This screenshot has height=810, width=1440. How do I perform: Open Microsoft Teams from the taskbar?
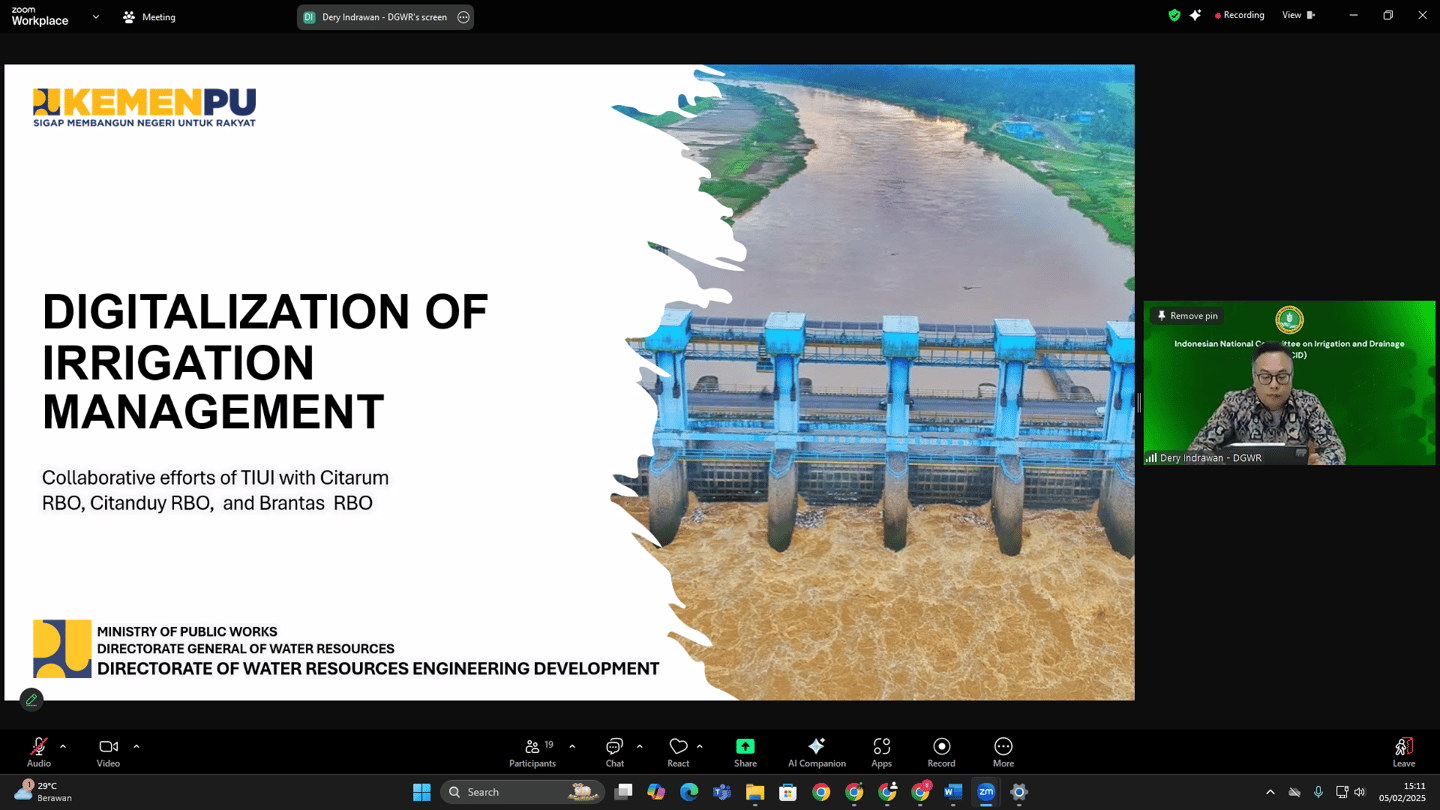click(722, 792)
